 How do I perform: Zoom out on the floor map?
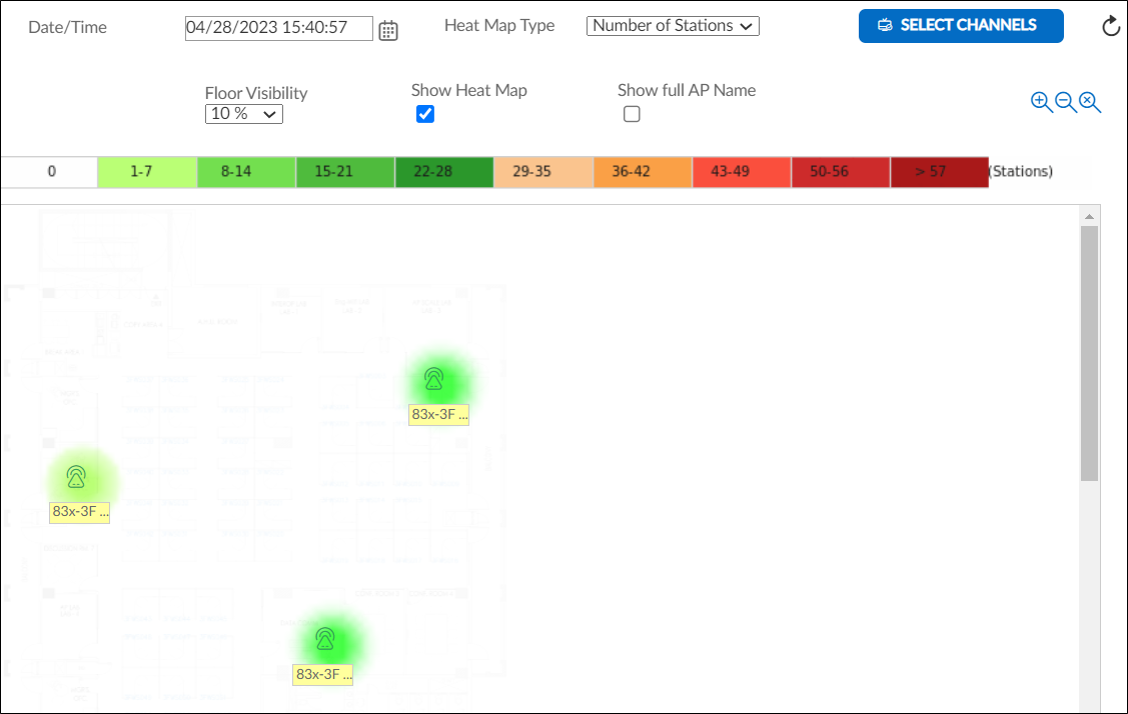1064,101
